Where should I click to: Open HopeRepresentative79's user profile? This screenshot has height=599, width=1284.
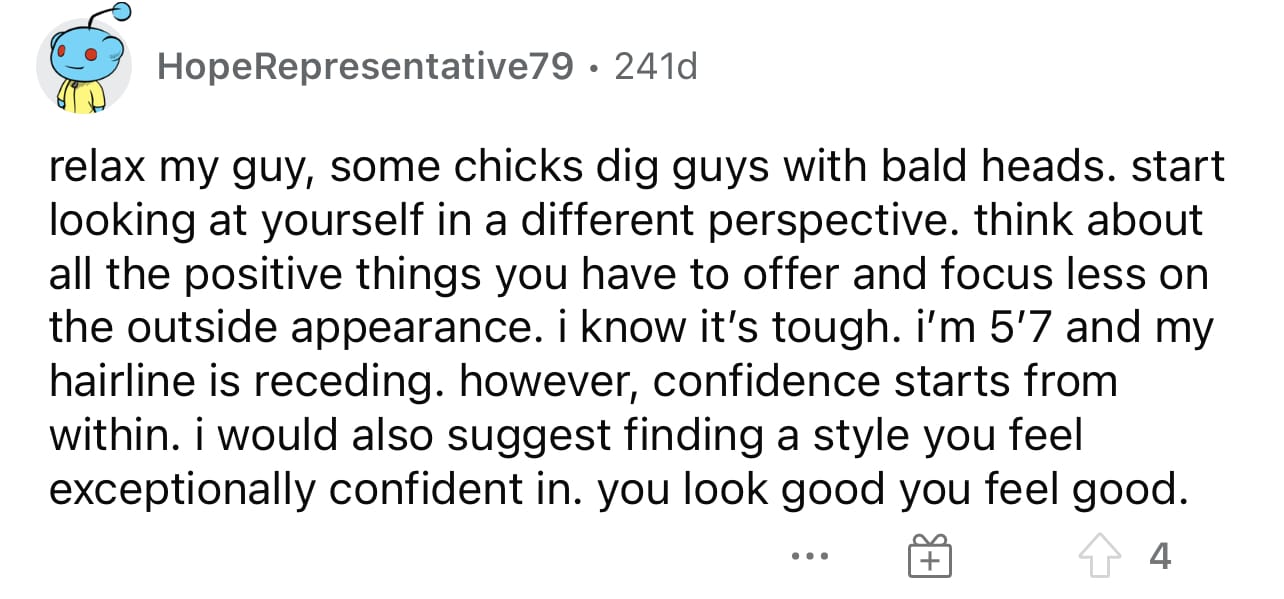366,66
